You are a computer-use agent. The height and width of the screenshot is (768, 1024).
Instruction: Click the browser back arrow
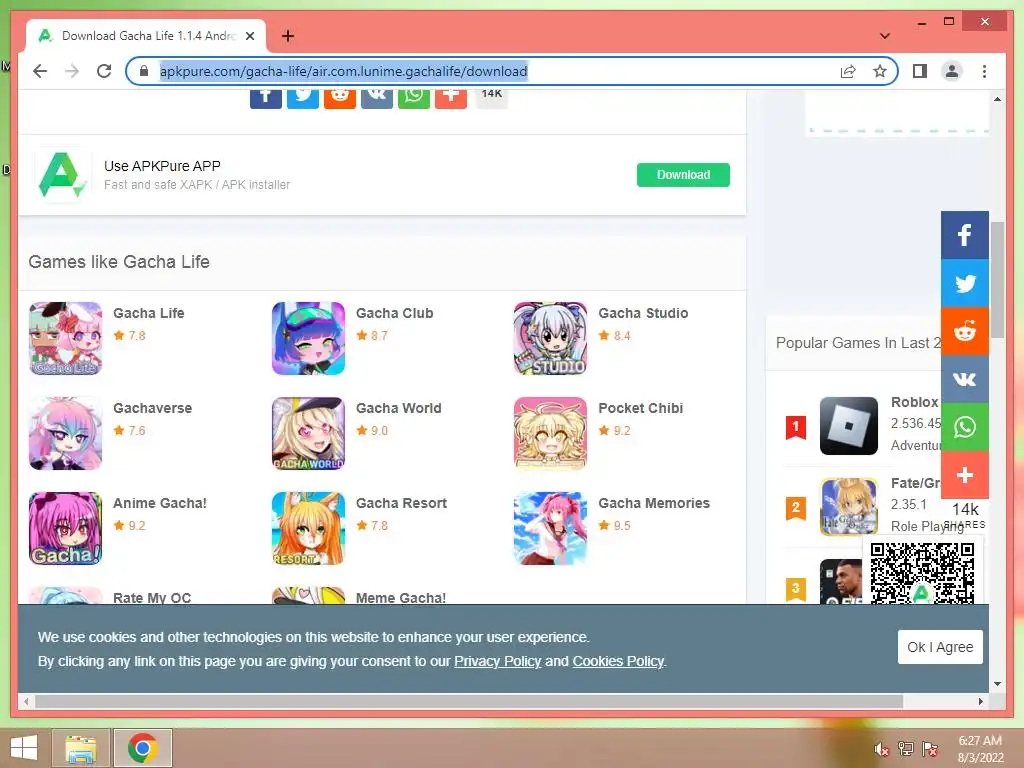[40, 71]
